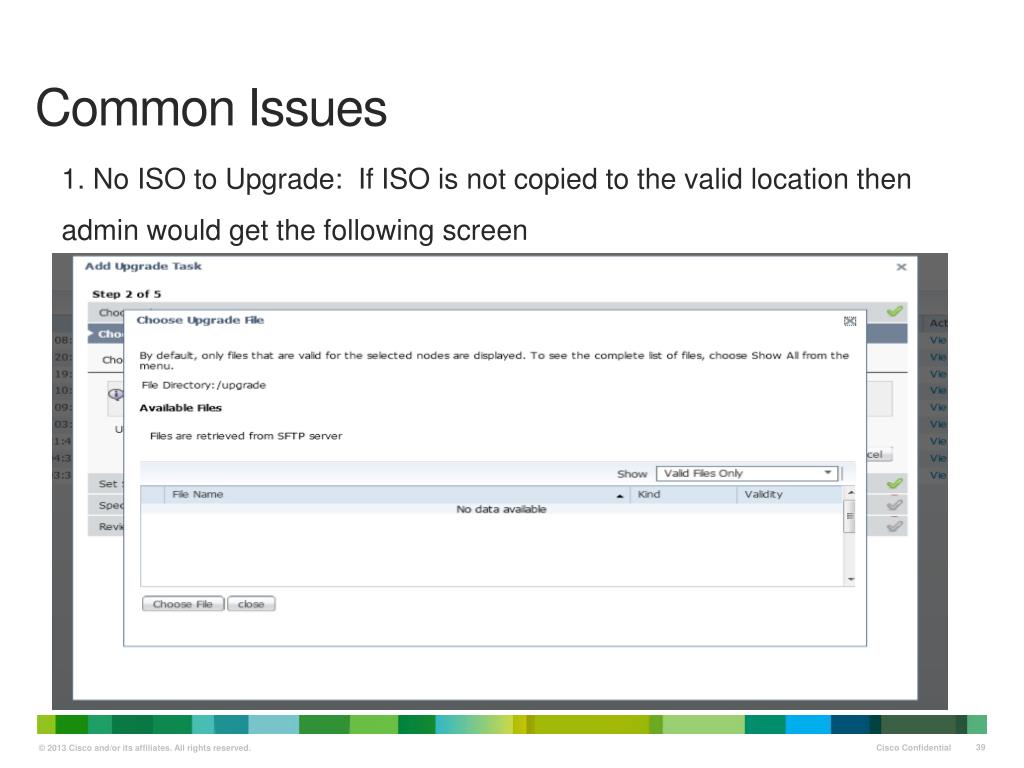Click the green checkmark on first step row

point(894,312)
